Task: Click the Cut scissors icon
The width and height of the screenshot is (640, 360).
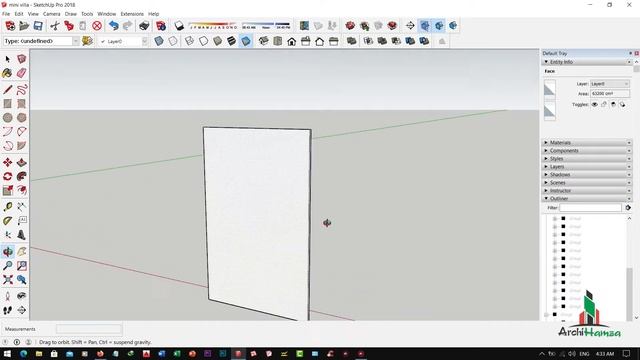Action: (x=55, y=26)
